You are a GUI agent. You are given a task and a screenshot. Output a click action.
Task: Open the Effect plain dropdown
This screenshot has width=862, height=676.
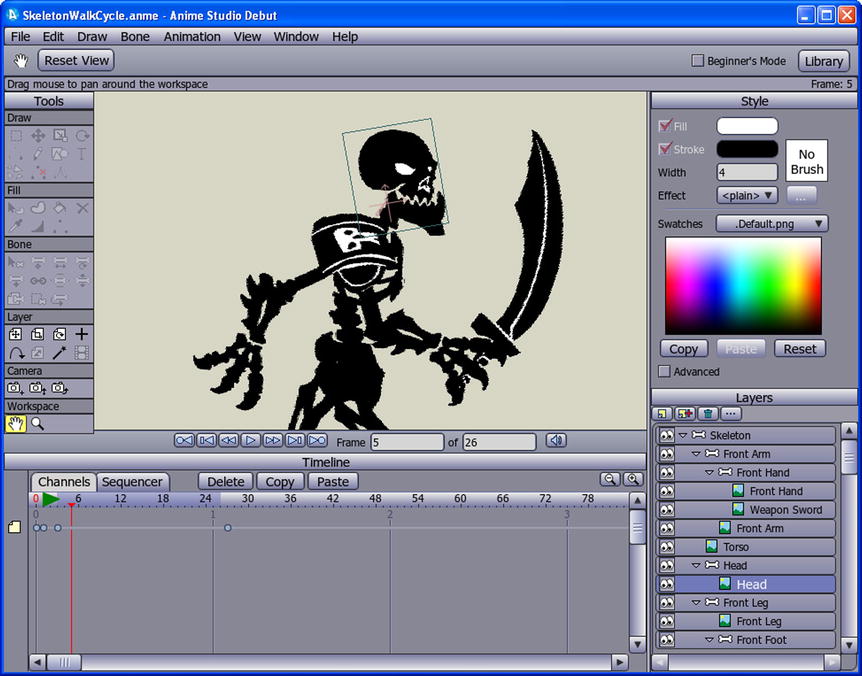coord(747,196)
